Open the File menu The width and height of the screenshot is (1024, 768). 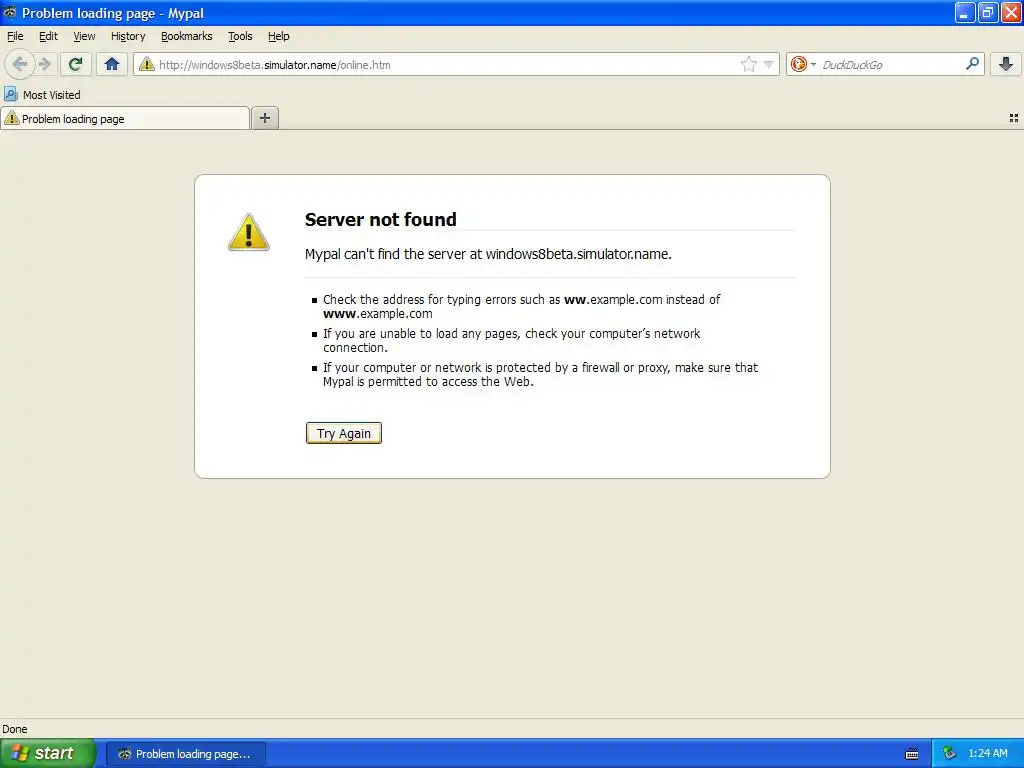click(15, 36)
